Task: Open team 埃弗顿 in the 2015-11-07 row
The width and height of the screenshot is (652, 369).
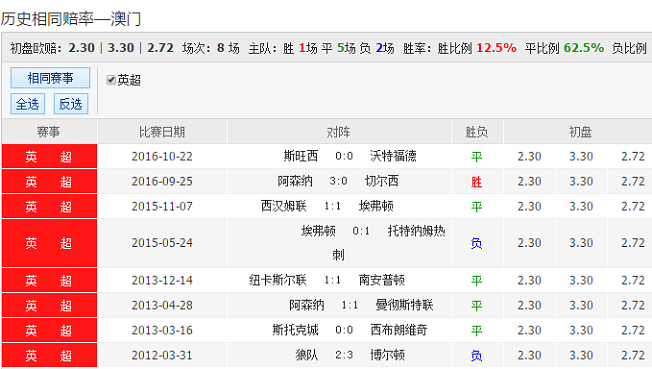Action: [x=376, y=206]
